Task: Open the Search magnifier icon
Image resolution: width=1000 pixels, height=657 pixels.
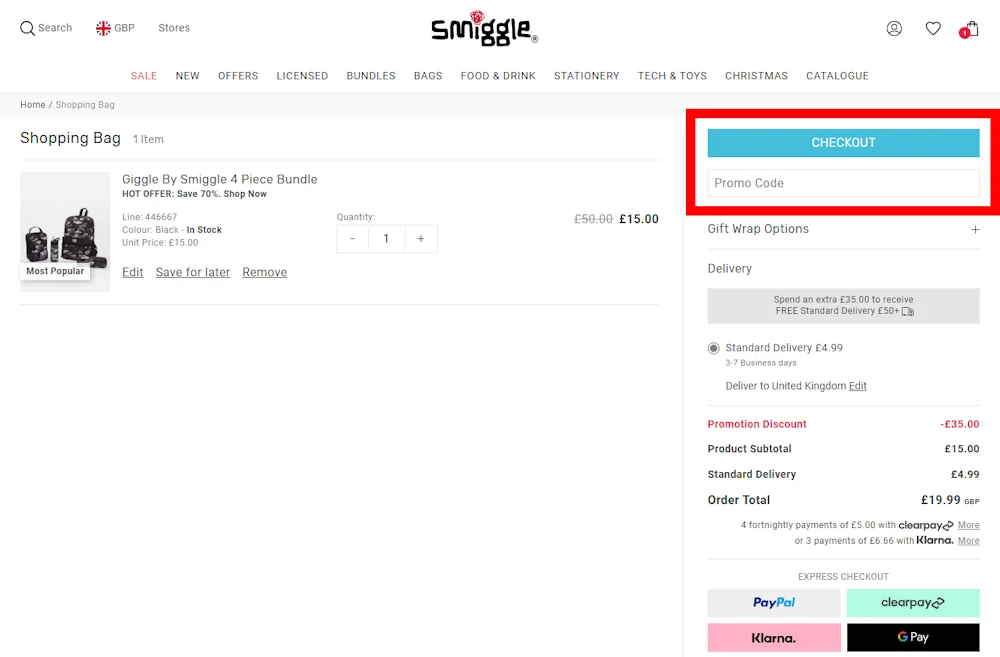Action: pyautogui.click(x=27, y=28)
